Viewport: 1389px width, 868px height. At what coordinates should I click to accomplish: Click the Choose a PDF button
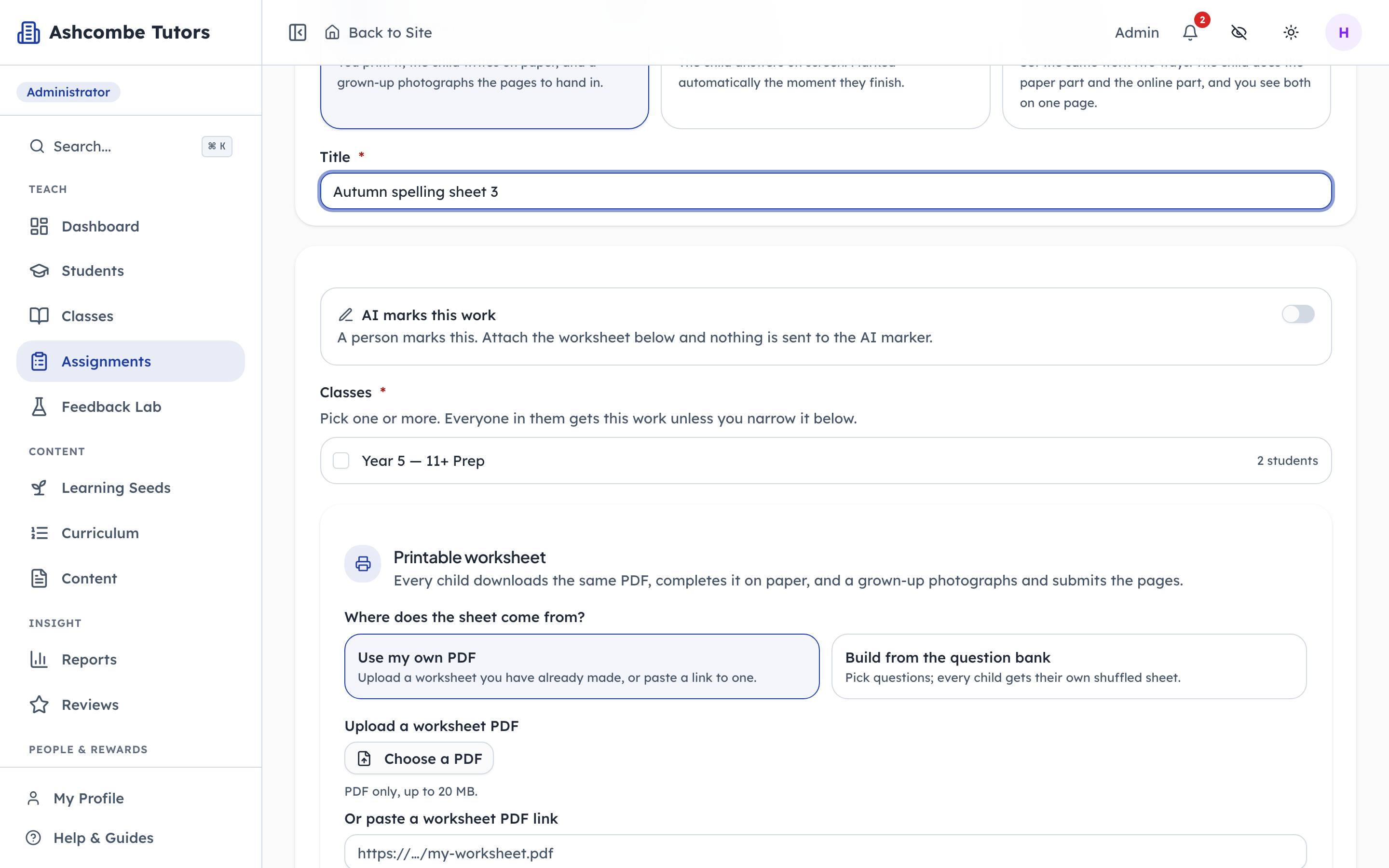[x=419, y=759]
